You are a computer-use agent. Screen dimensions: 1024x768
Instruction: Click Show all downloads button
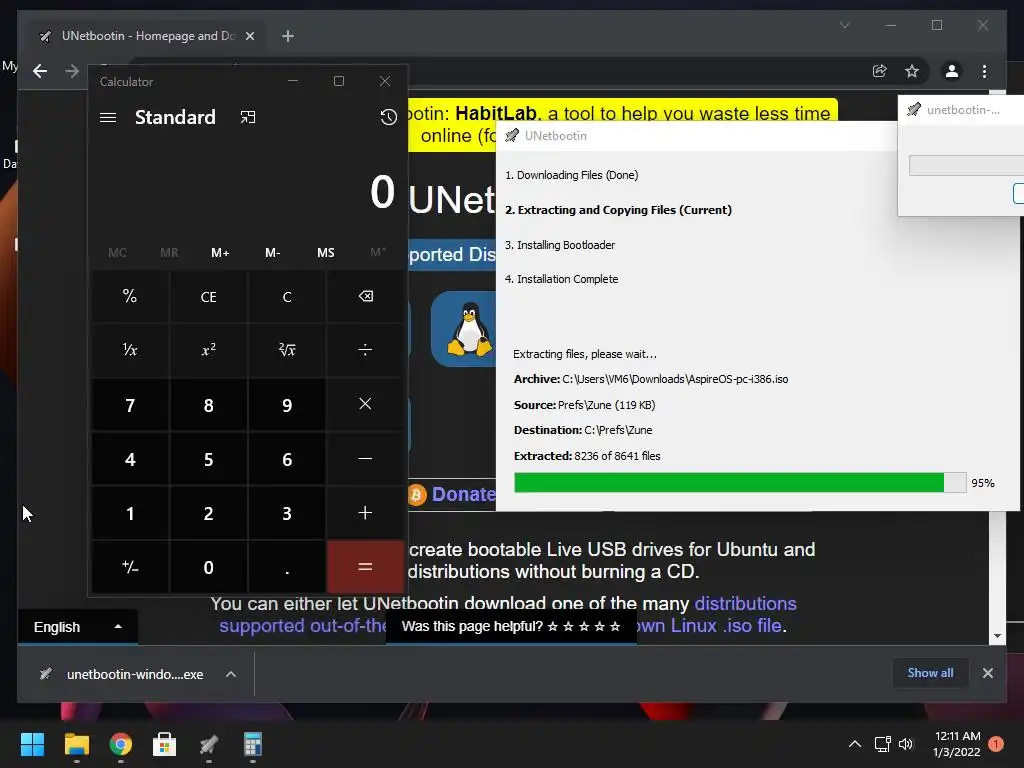click(930, 673)
